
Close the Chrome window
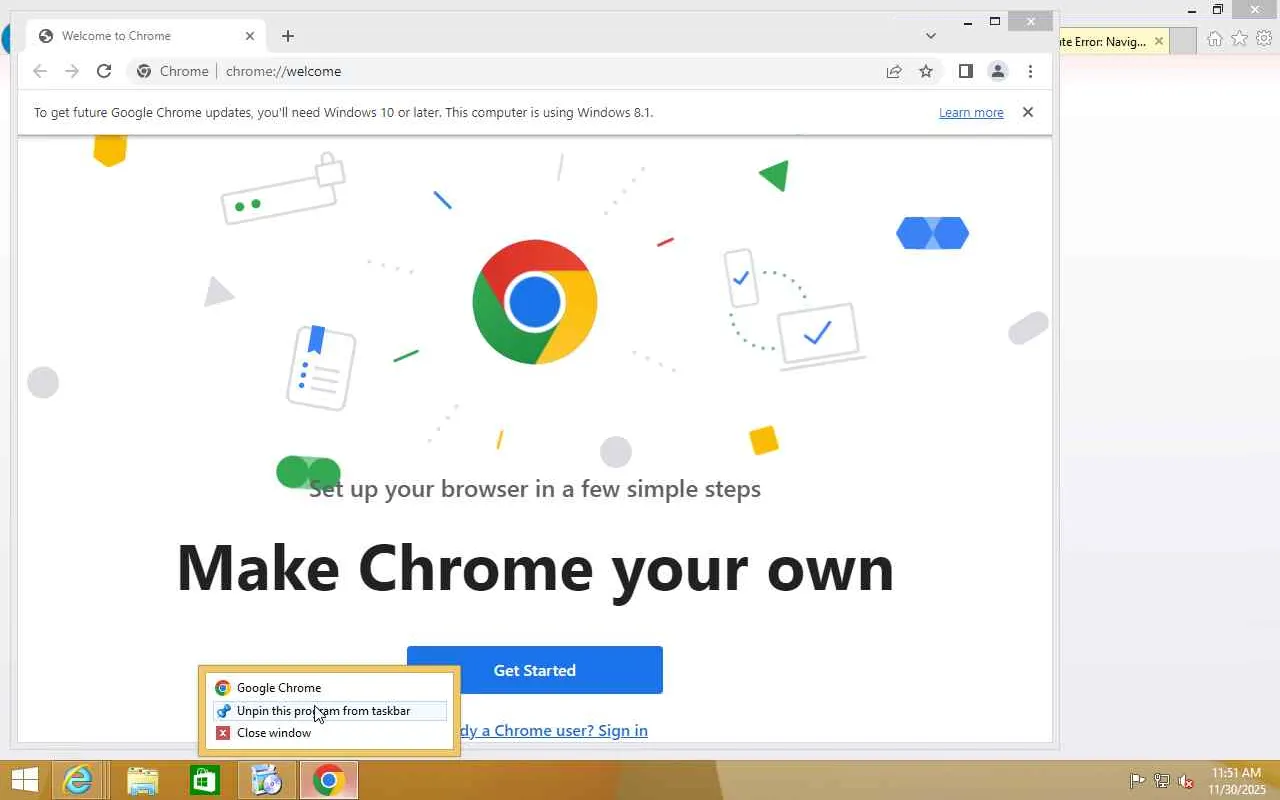(x=1031, y=21)
